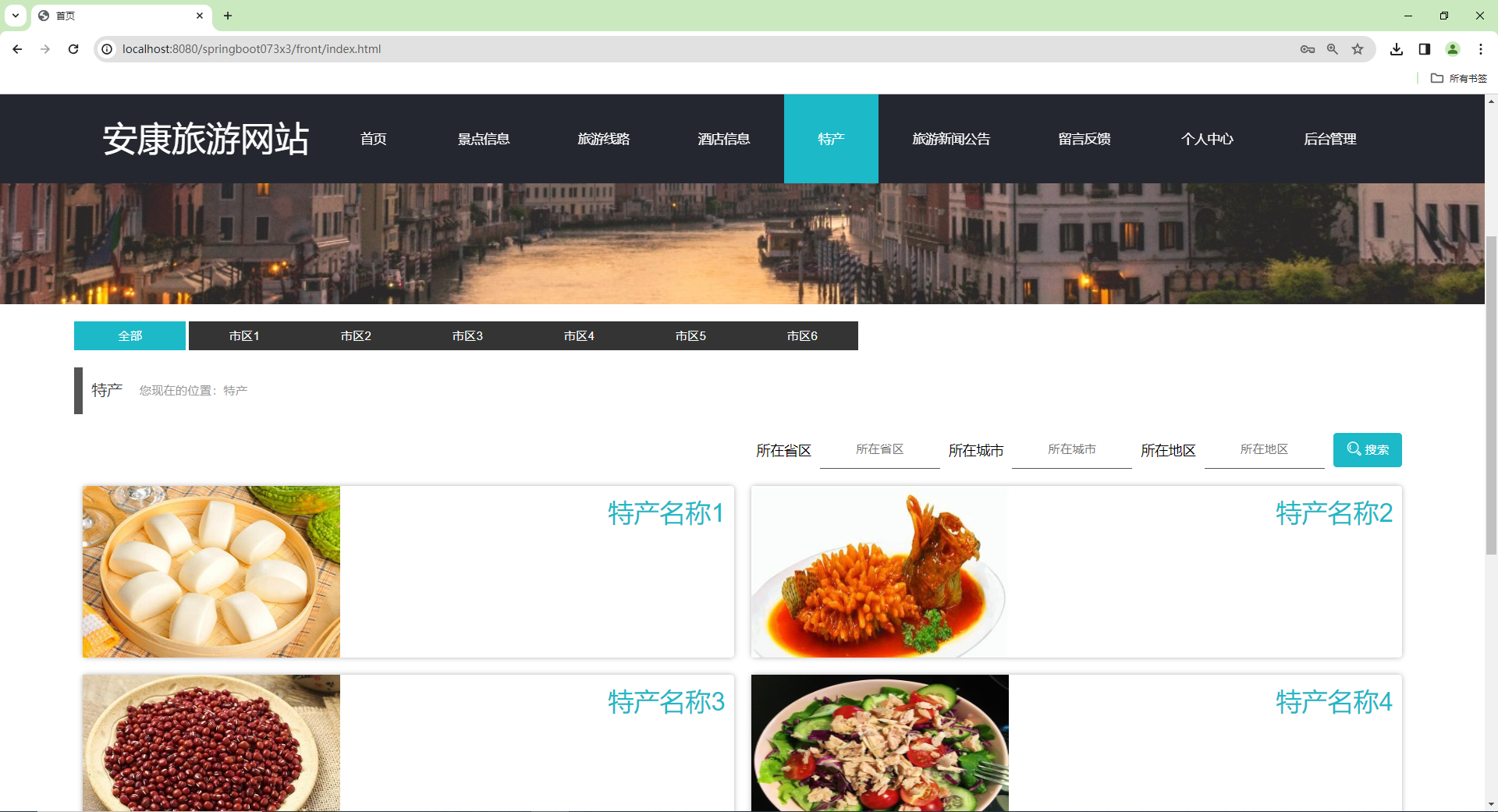Click the canal banner image
Image resolution: width=1498 pixels, height=812 pixels.
[742, 243]
